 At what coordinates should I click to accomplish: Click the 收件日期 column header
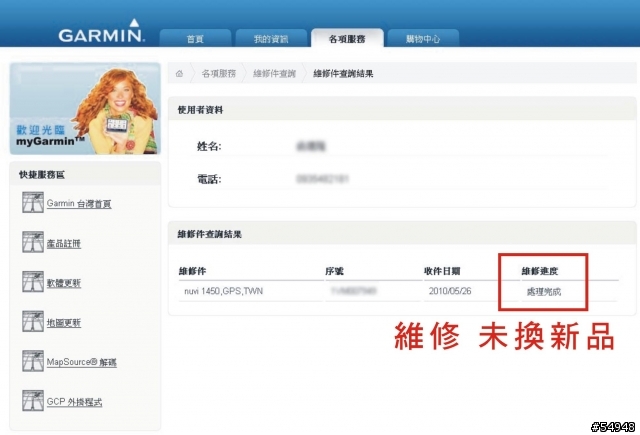coord(442,271)
